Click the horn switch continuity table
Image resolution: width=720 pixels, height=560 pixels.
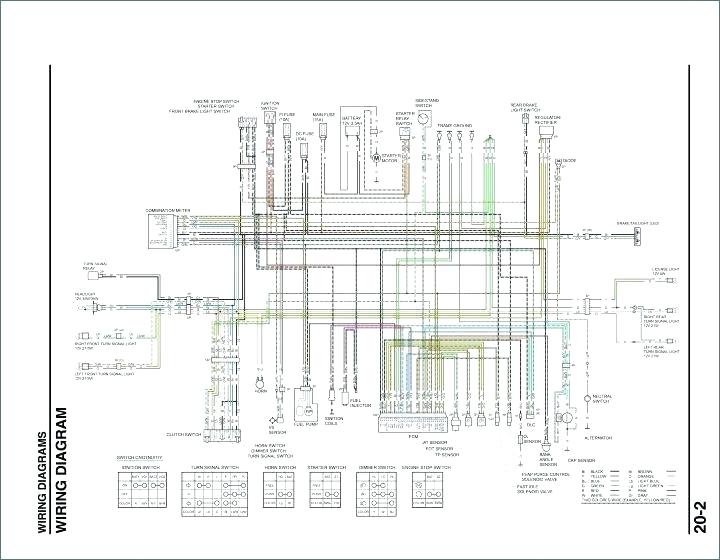[x=279, y=489]
